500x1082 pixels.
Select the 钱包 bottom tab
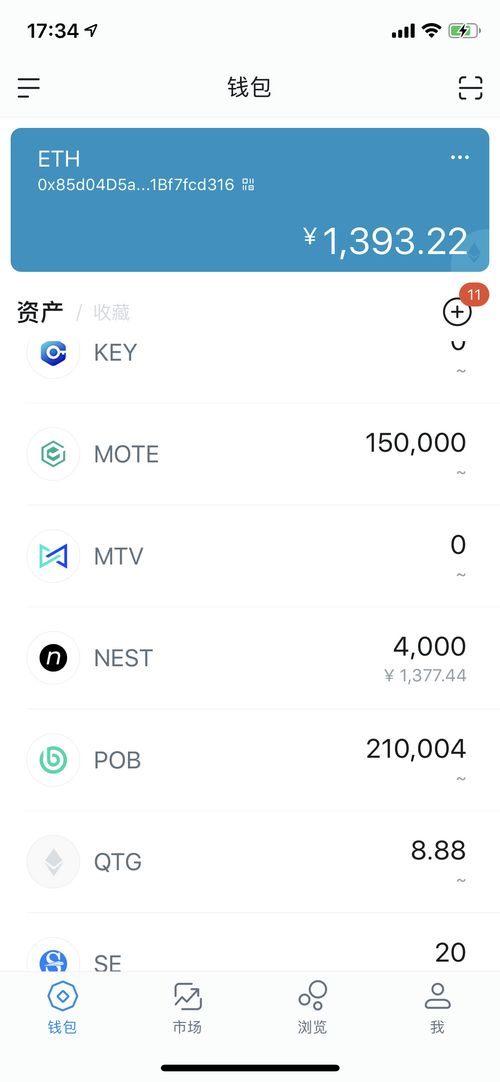62,1008
